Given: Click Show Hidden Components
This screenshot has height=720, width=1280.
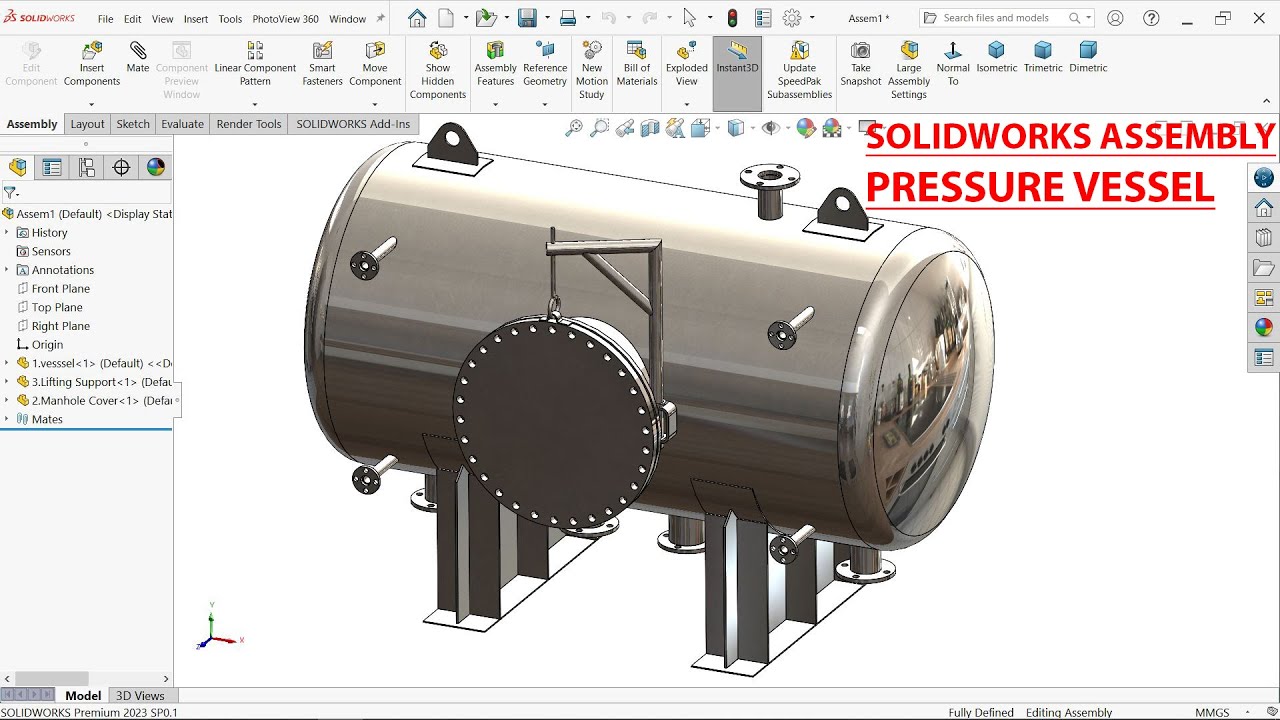Looking at the screenshot, I should pyautogui.click(x=438, y=71).
